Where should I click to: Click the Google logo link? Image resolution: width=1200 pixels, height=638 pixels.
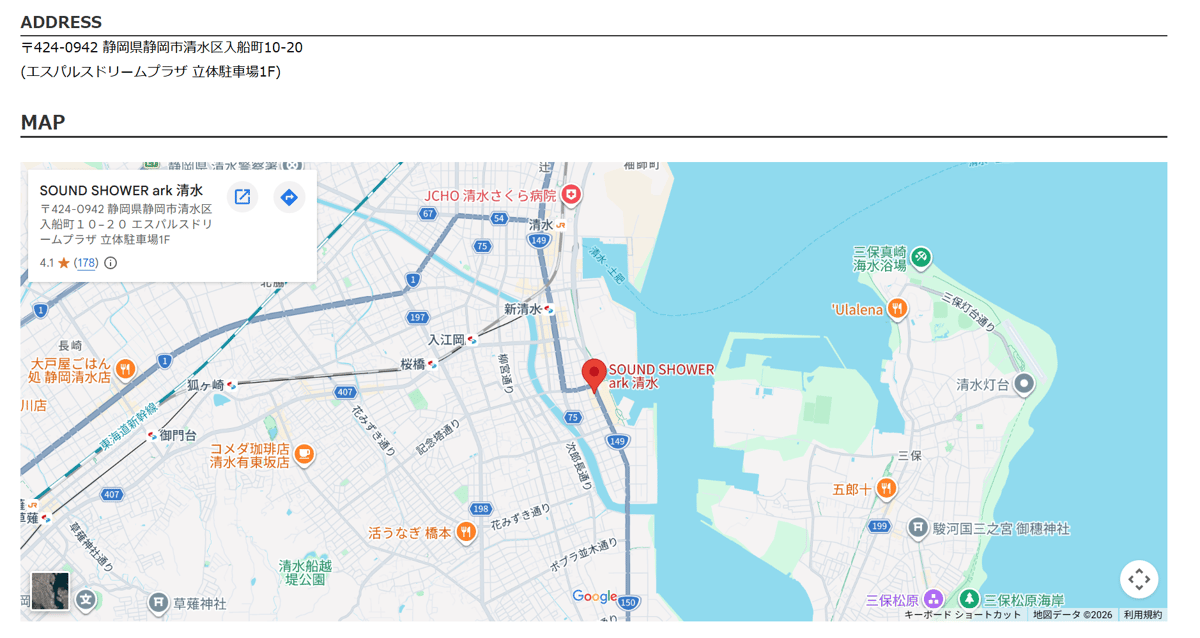coord(595,597)
